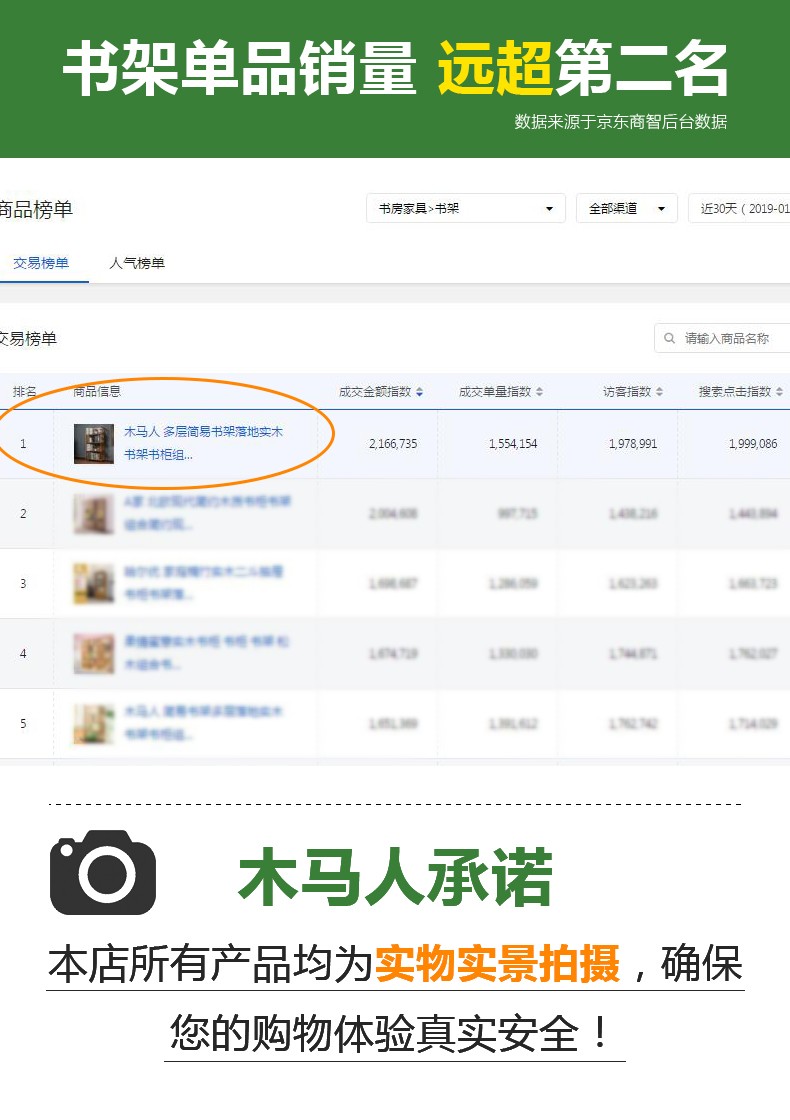Open the blurred rank 3 product title link
The image size is (790, 1120).
pyautogui.click(x=204, y=583)
